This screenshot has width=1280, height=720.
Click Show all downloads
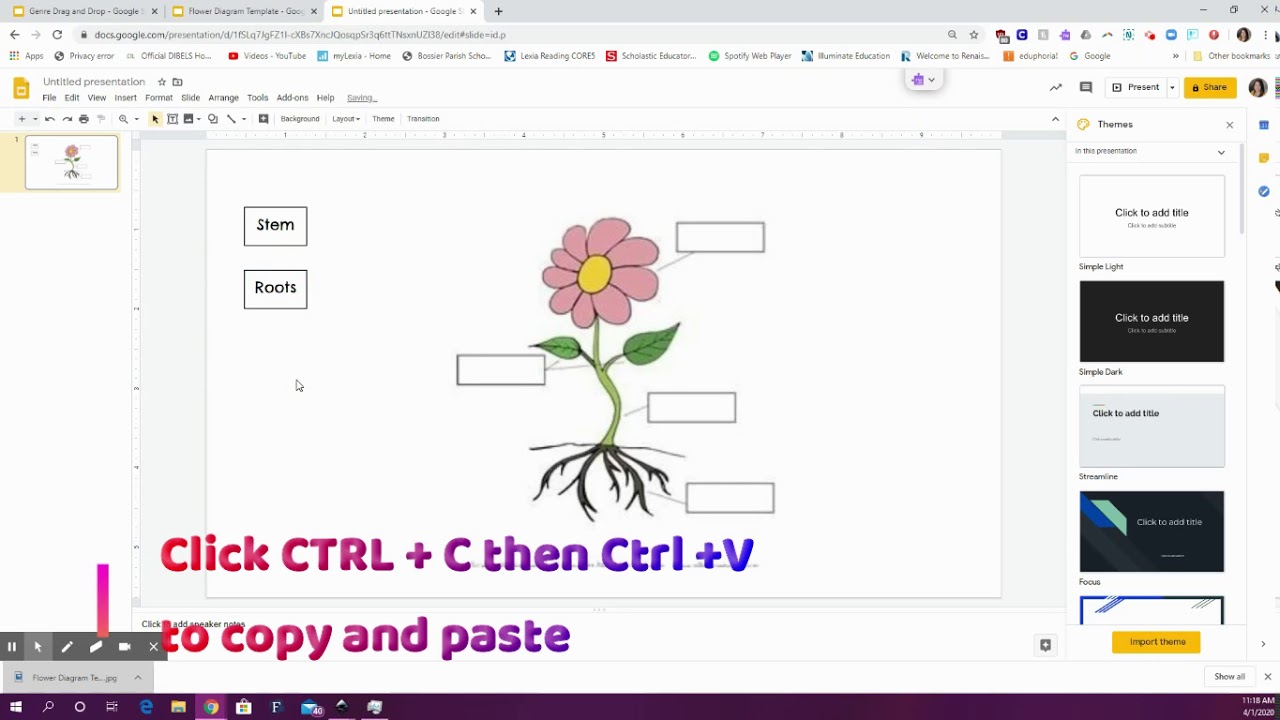[x=1230, y=677]
